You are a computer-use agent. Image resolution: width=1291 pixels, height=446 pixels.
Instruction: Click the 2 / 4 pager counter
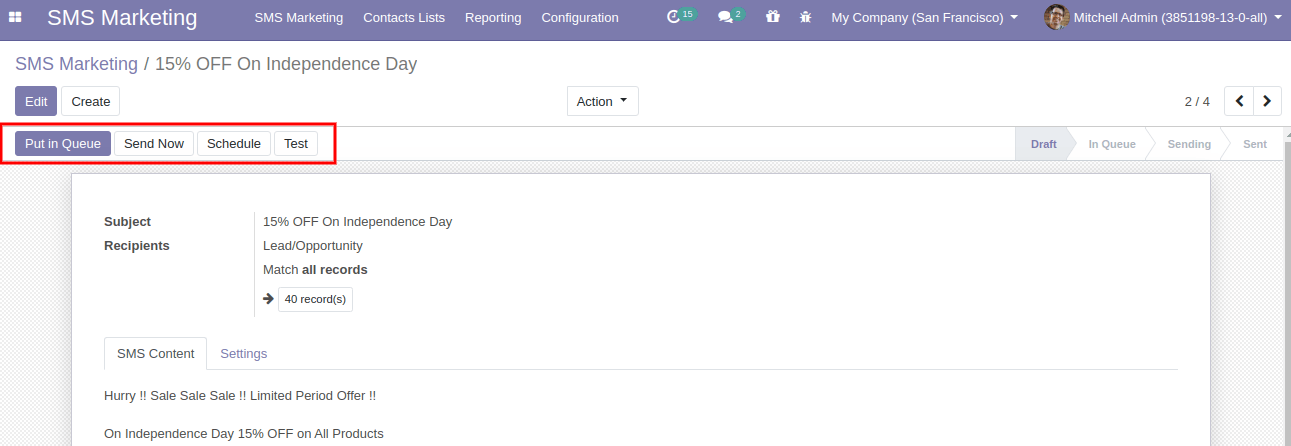tap(1197, 101)
